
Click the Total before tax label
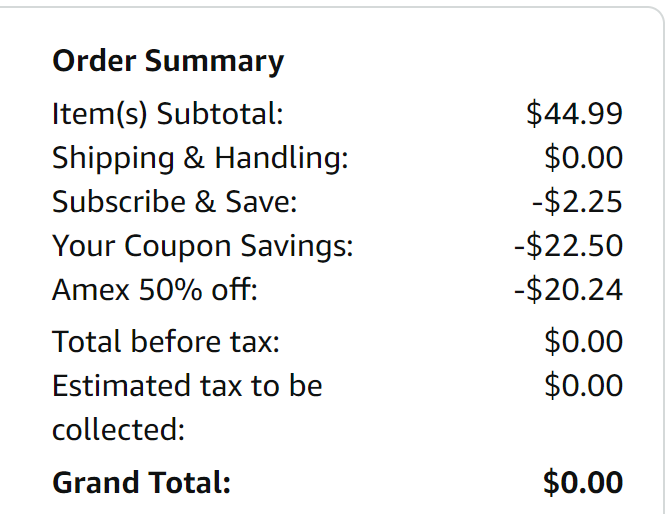[166, 342]
